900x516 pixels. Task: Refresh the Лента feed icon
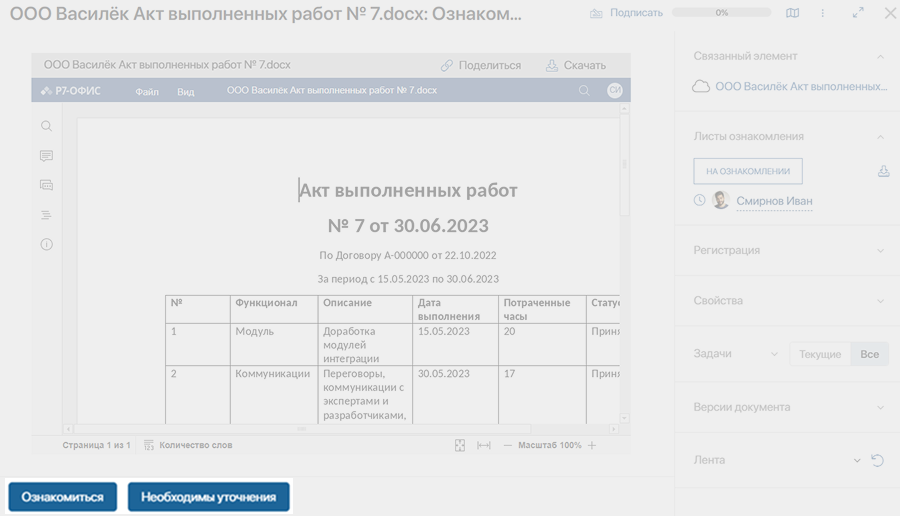877,460
